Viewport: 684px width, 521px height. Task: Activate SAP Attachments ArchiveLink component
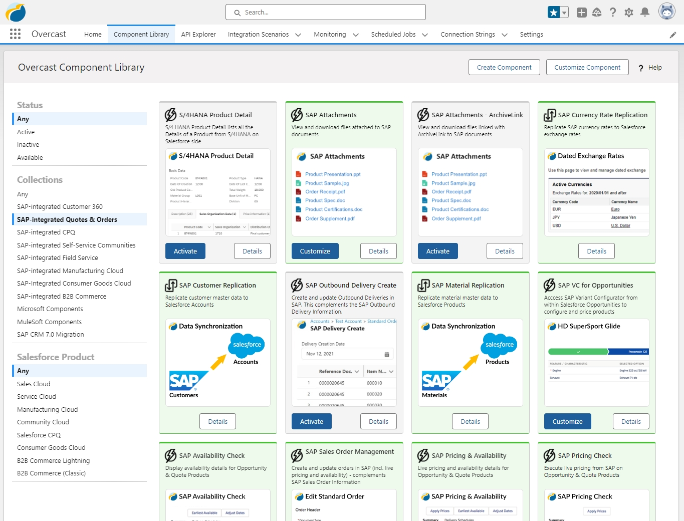coord(438,251)
